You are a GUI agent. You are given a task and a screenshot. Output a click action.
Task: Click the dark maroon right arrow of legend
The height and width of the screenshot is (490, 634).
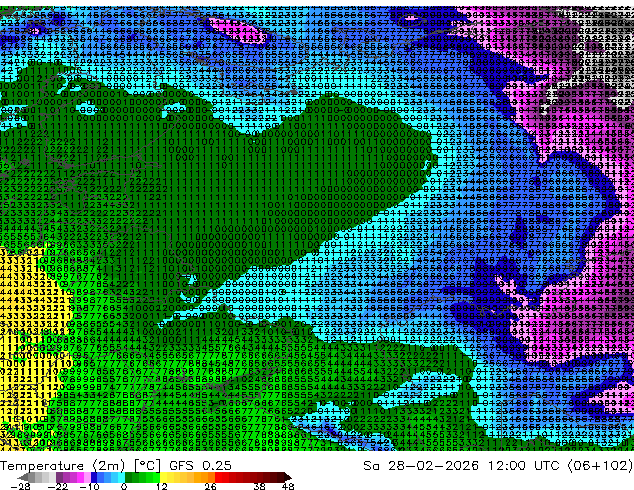coord(288,477)
